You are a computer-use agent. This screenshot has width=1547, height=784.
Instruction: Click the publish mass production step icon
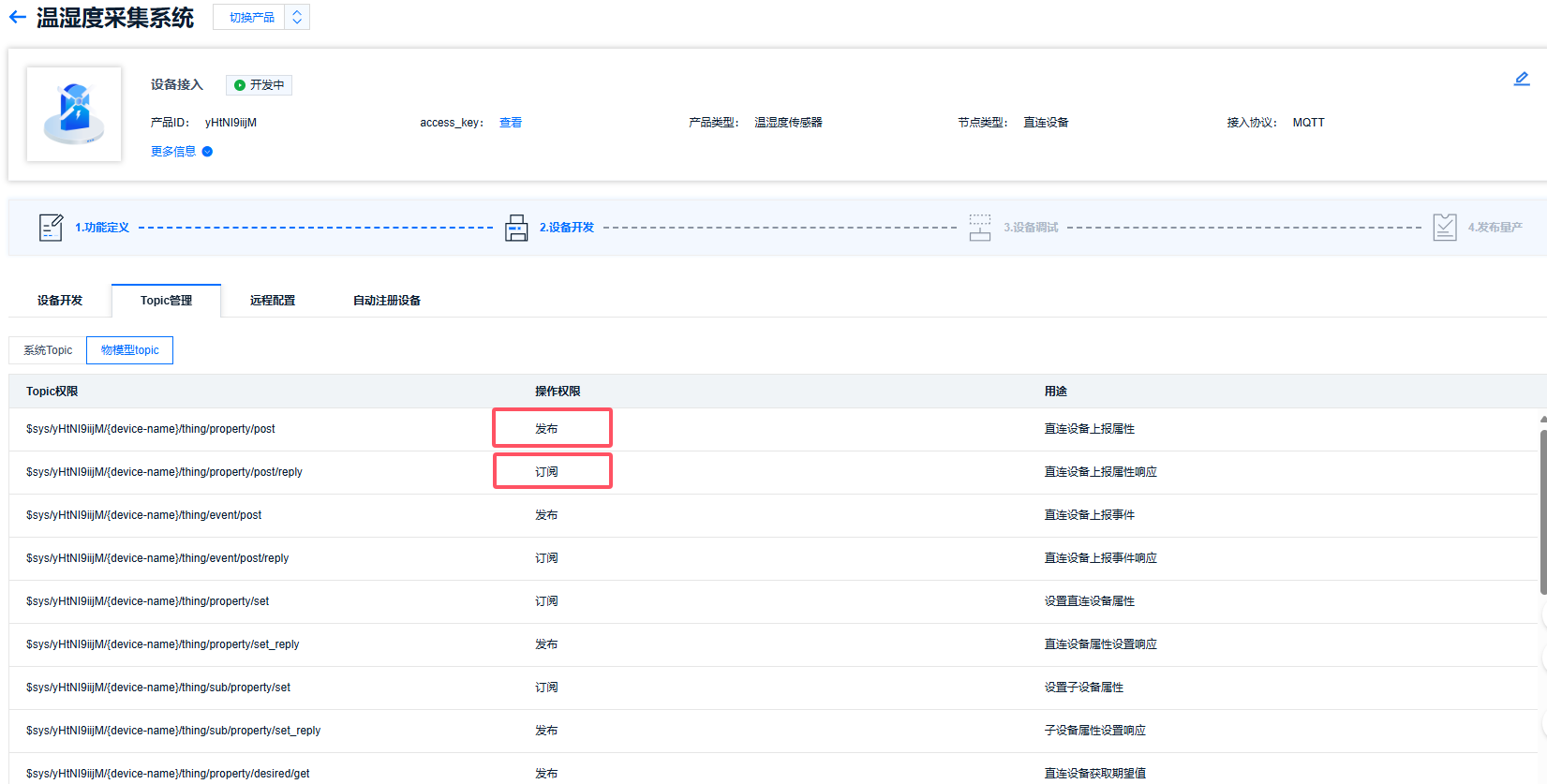point(1444,228)
